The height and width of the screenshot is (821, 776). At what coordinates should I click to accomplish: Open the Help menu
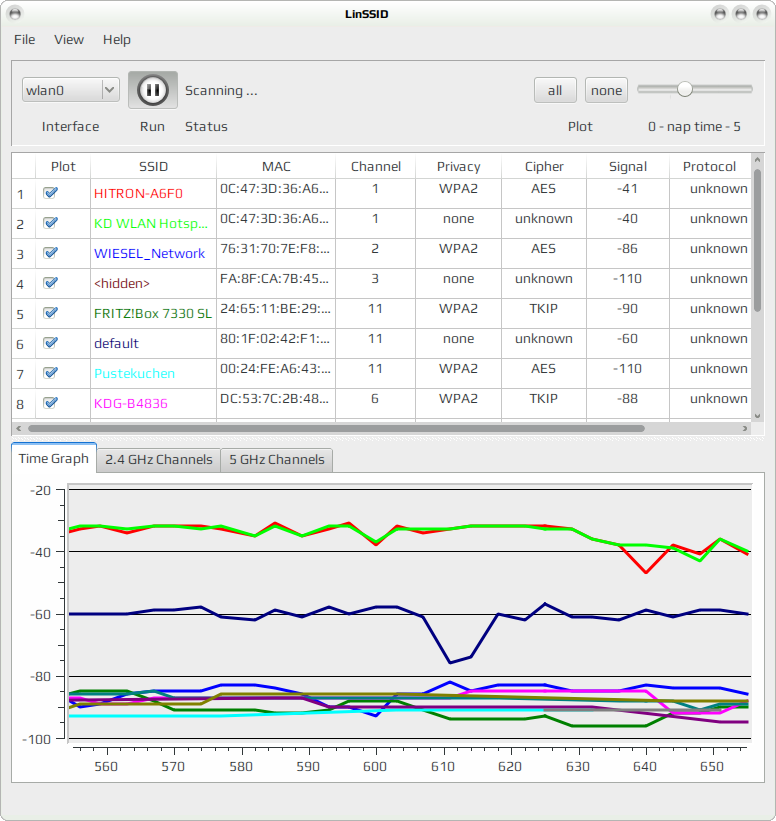(116, 40)
